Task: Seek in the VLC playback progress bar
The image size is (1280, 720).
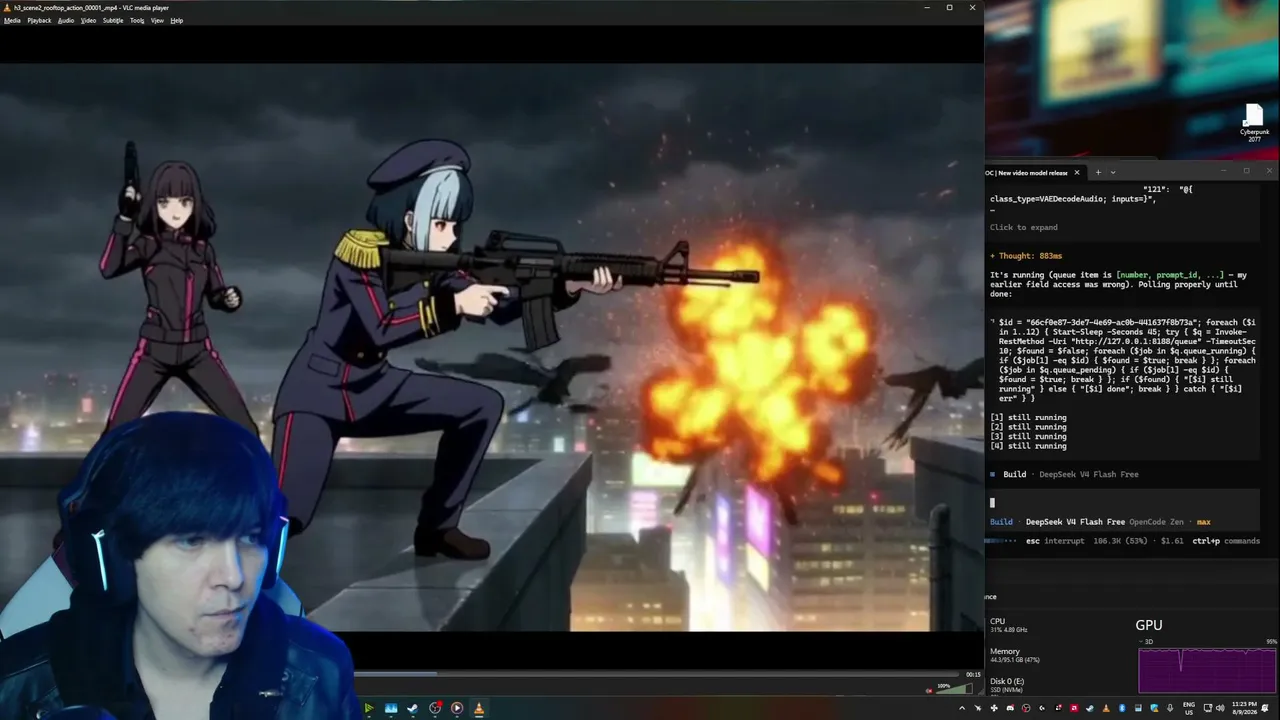Action: (x=656, y=674)
